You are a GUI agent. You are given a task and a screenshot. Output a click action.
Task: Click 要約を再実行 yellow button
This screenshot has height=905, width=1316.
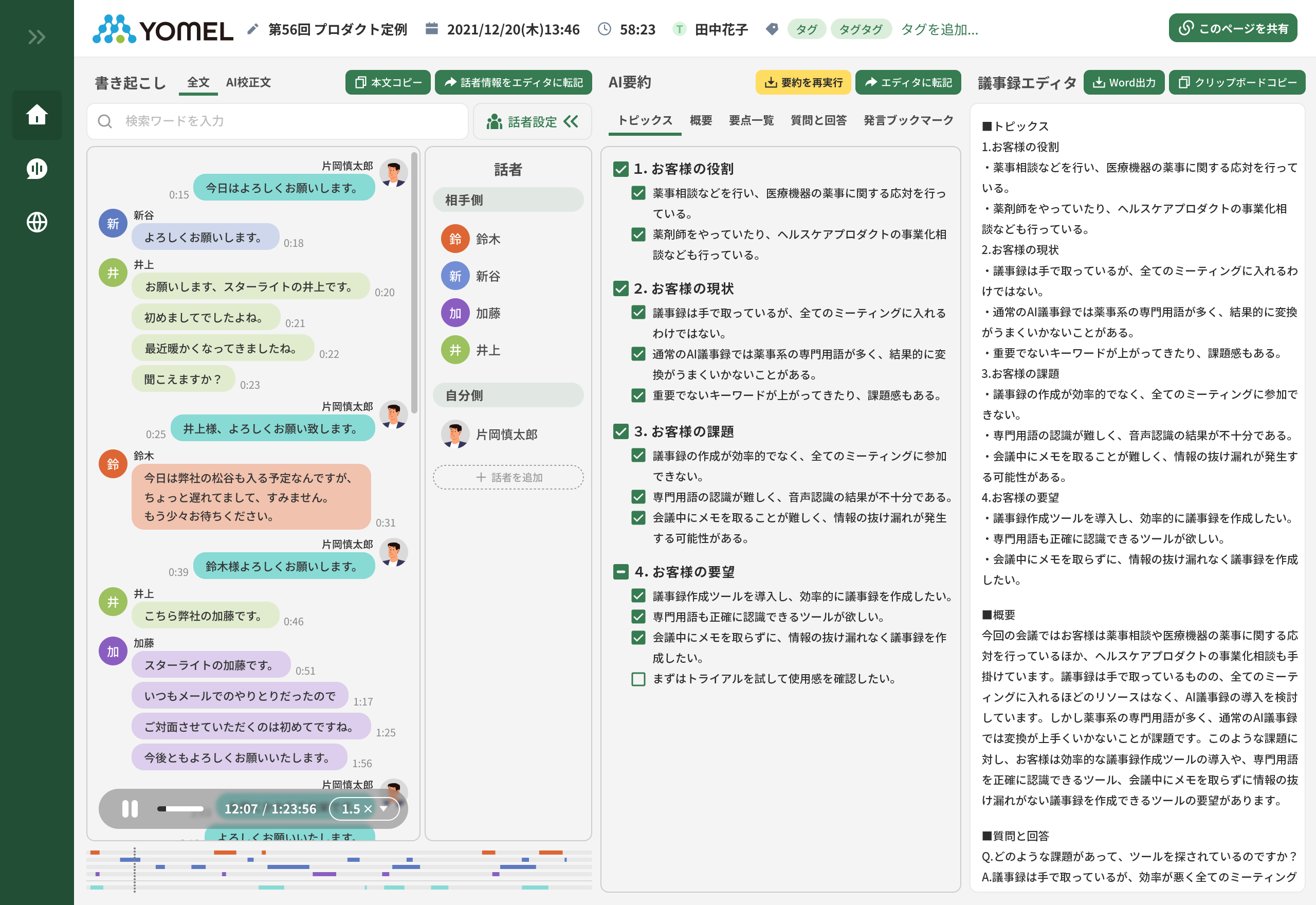coord(803,83)
